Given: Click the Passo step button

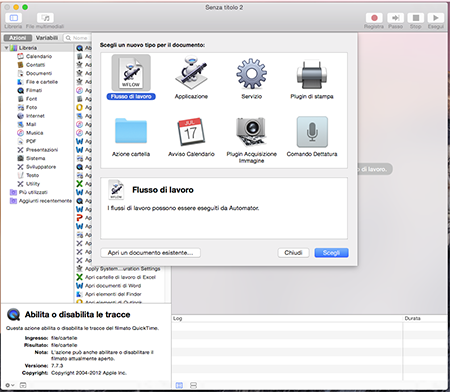Looking at the screenshot, I should click(396, 18).
